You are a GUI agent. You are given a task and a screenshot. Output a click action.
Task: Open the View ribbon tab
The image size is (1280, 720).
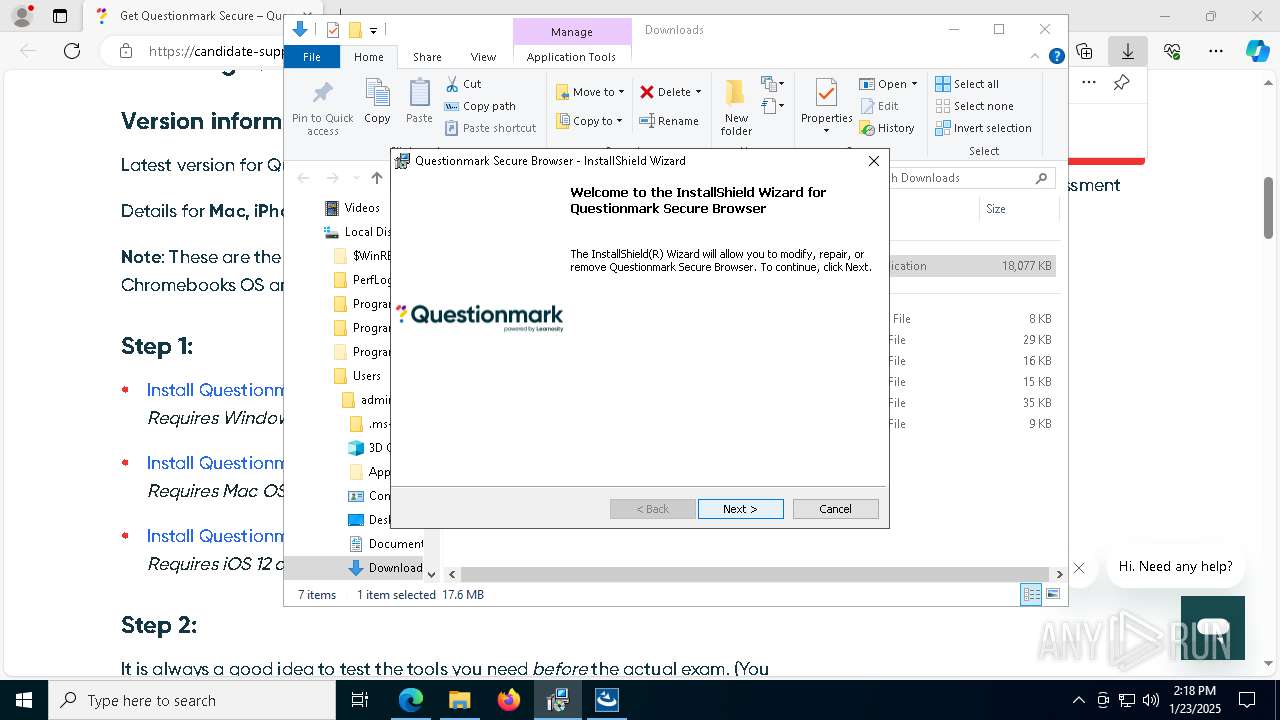click(x=483, y=57)
